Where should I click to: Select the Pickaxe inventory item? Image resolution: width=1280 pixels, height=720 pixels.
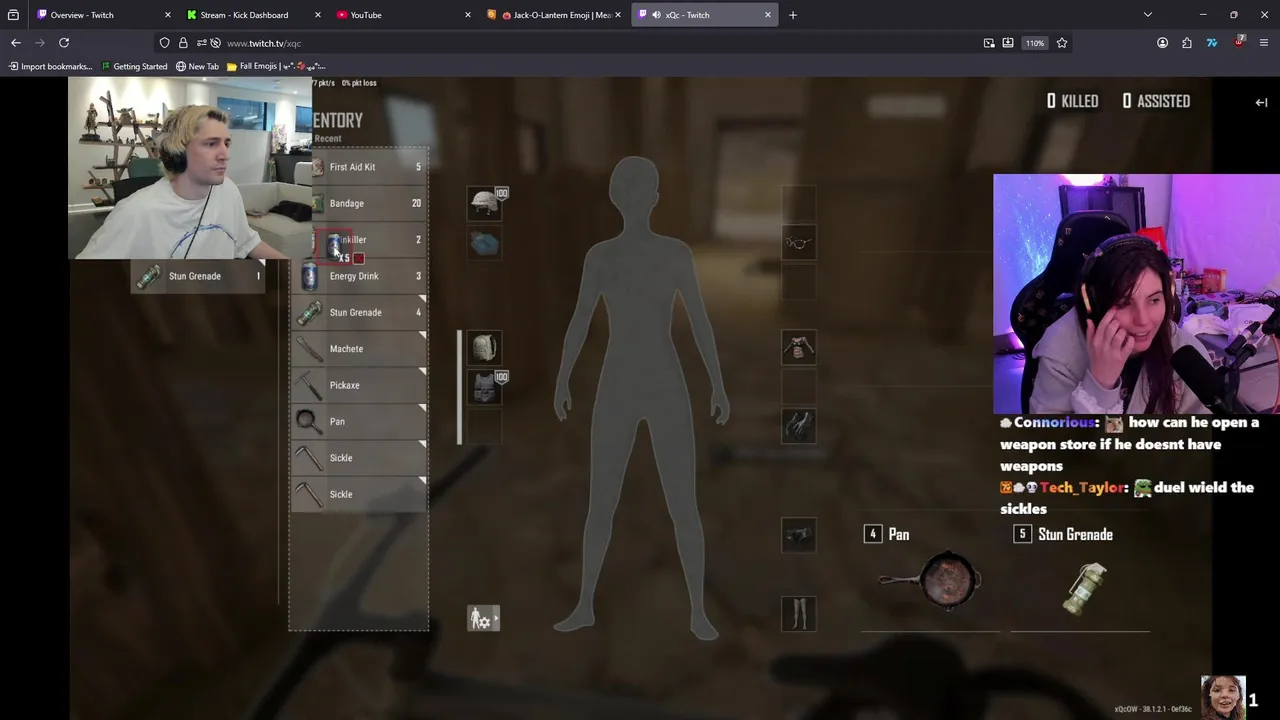click(360, 385)
